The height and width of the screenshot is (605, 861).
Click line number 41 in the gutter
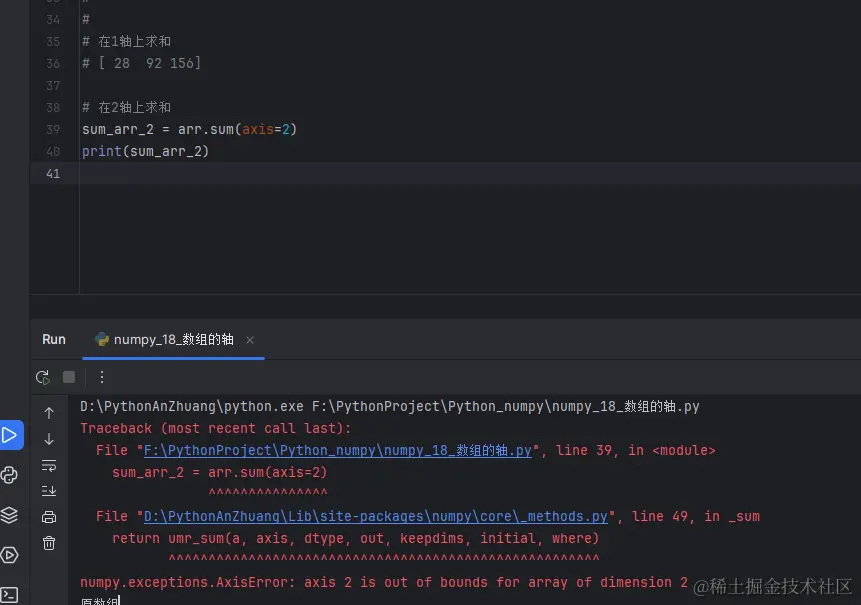pyautogui.click(x=53, y=173)
